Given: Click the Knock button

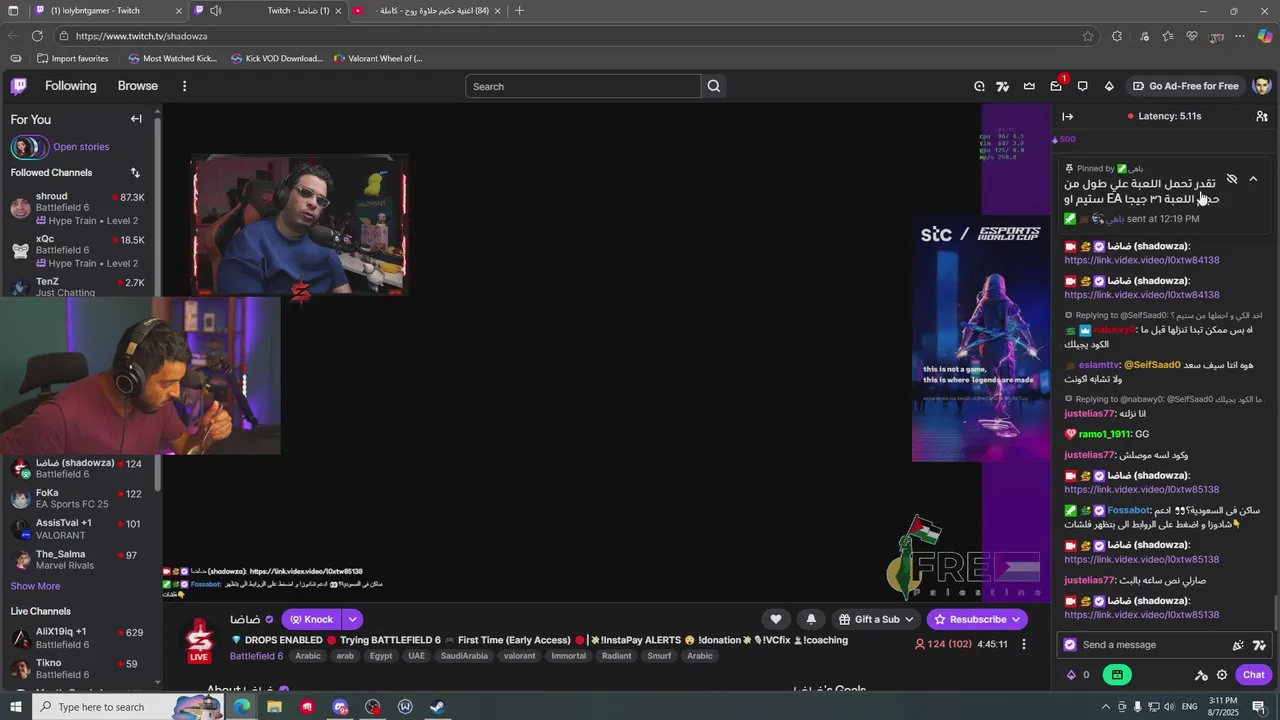Looking at the screenshot, I should (x=311, y=619).
